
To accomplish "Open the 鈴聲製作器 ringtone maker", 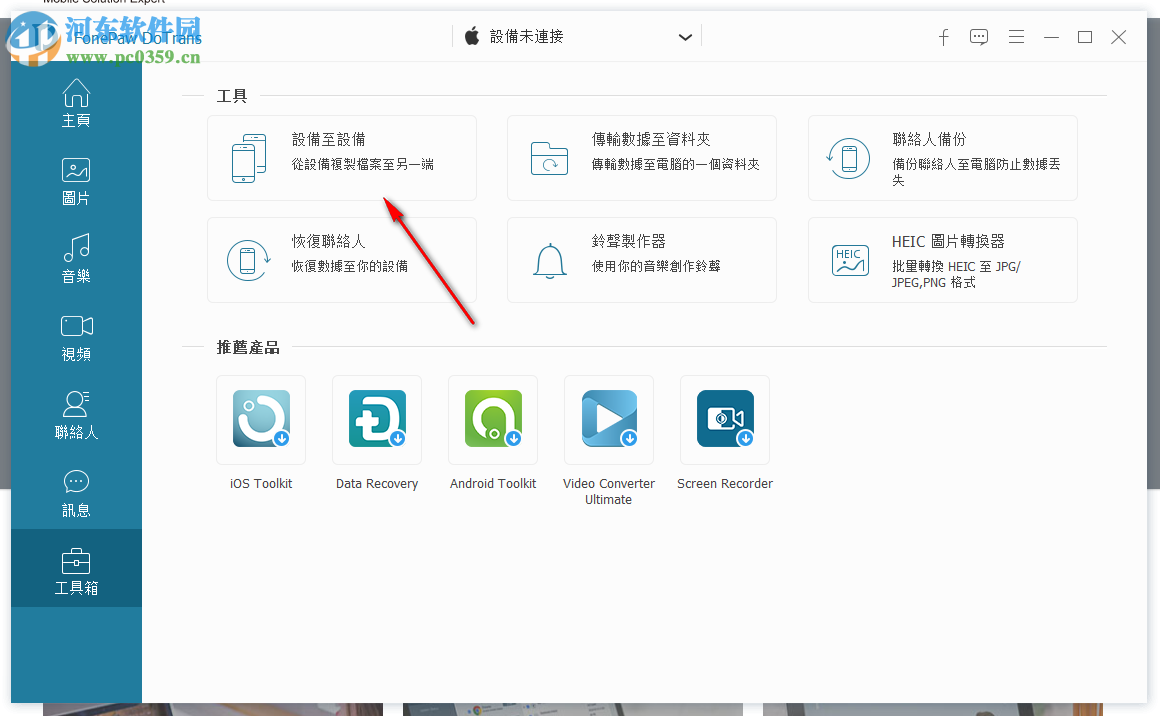I will pos(641,260).
